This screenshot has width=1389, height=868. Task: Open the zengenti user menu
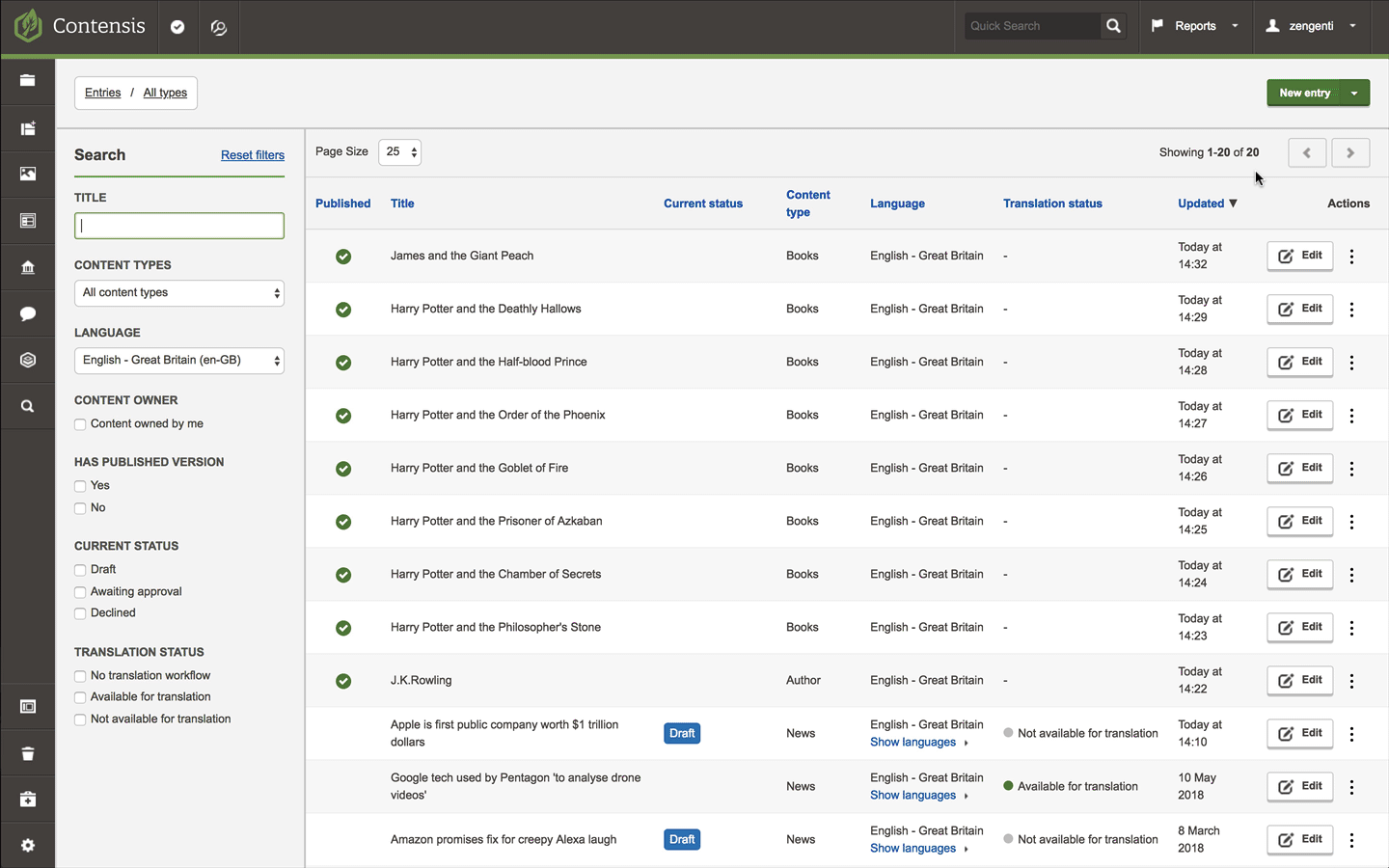click(1312, 26)
